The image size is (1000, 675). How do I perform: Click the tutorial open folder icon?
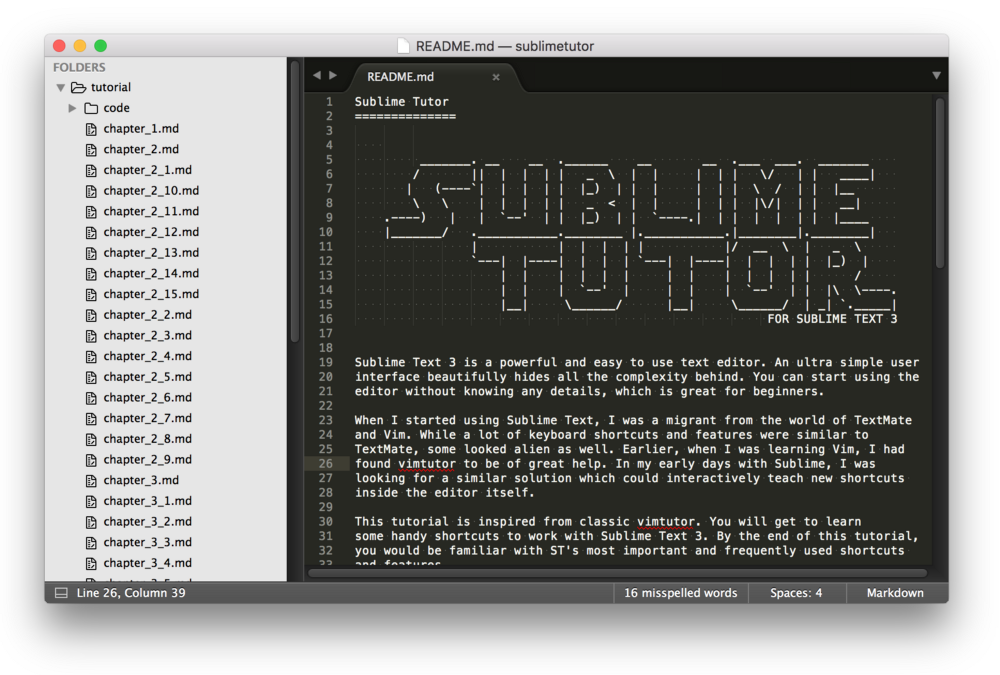coord(78,87)
